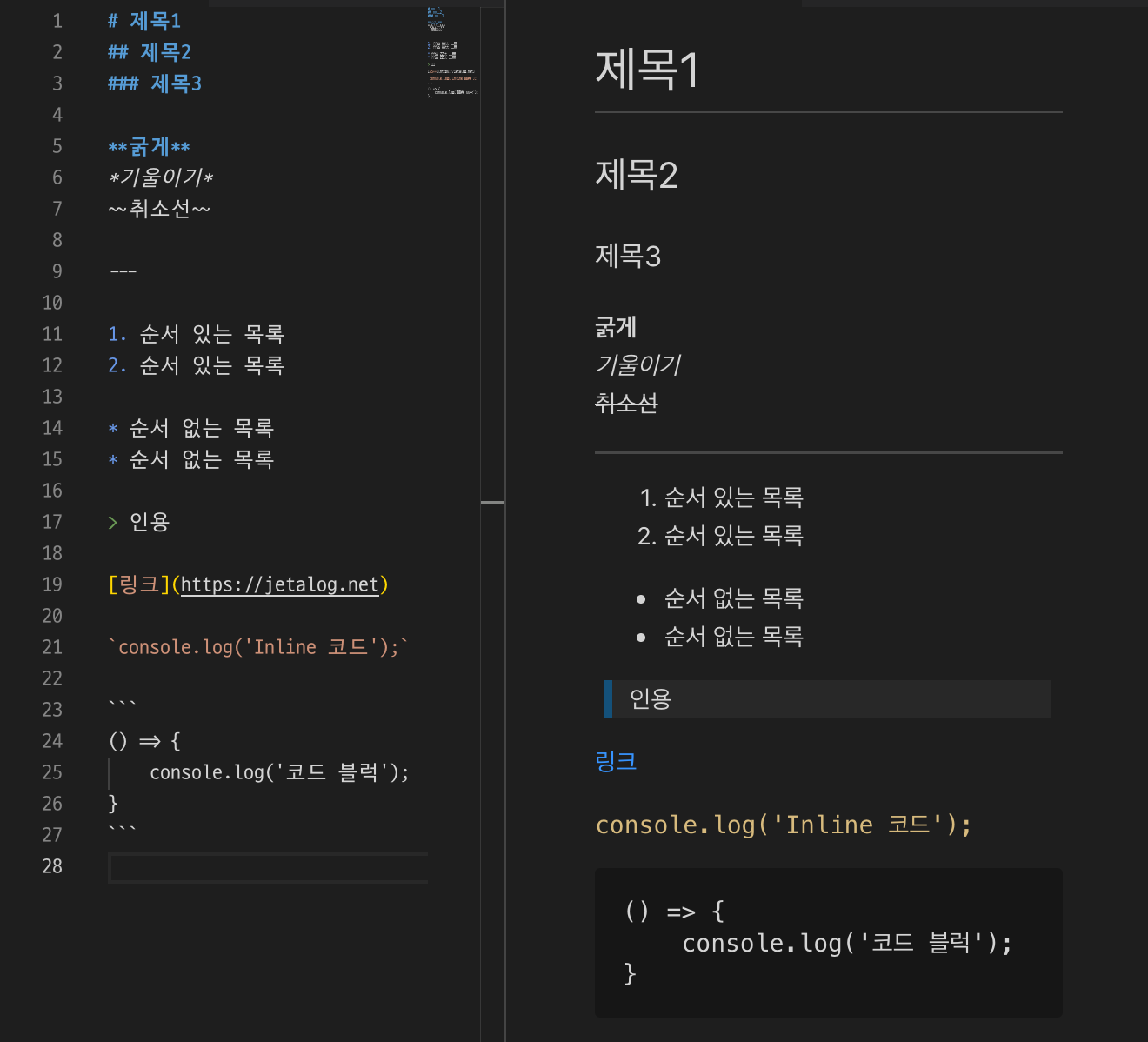Image resolution: width=1148 pixels, height=1042 pixels.
Task: Click inline code console.log('Inline 코드') in preview
Action: (x=784, y=825)
